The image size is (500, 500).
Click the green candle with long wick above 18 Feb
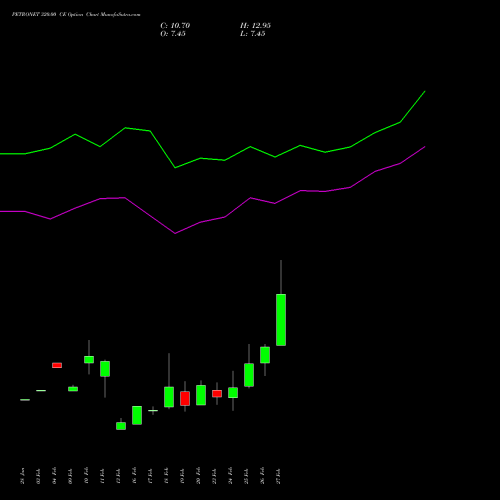click(169, 397)
